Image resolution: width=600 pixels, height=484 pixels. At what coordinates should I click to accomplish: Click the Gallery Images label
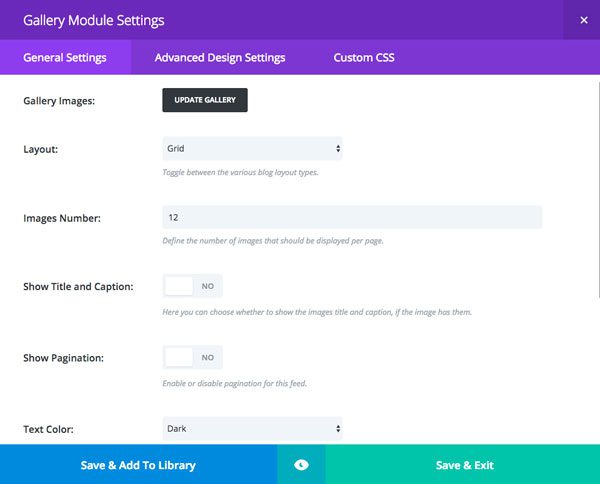click(59, 101)
